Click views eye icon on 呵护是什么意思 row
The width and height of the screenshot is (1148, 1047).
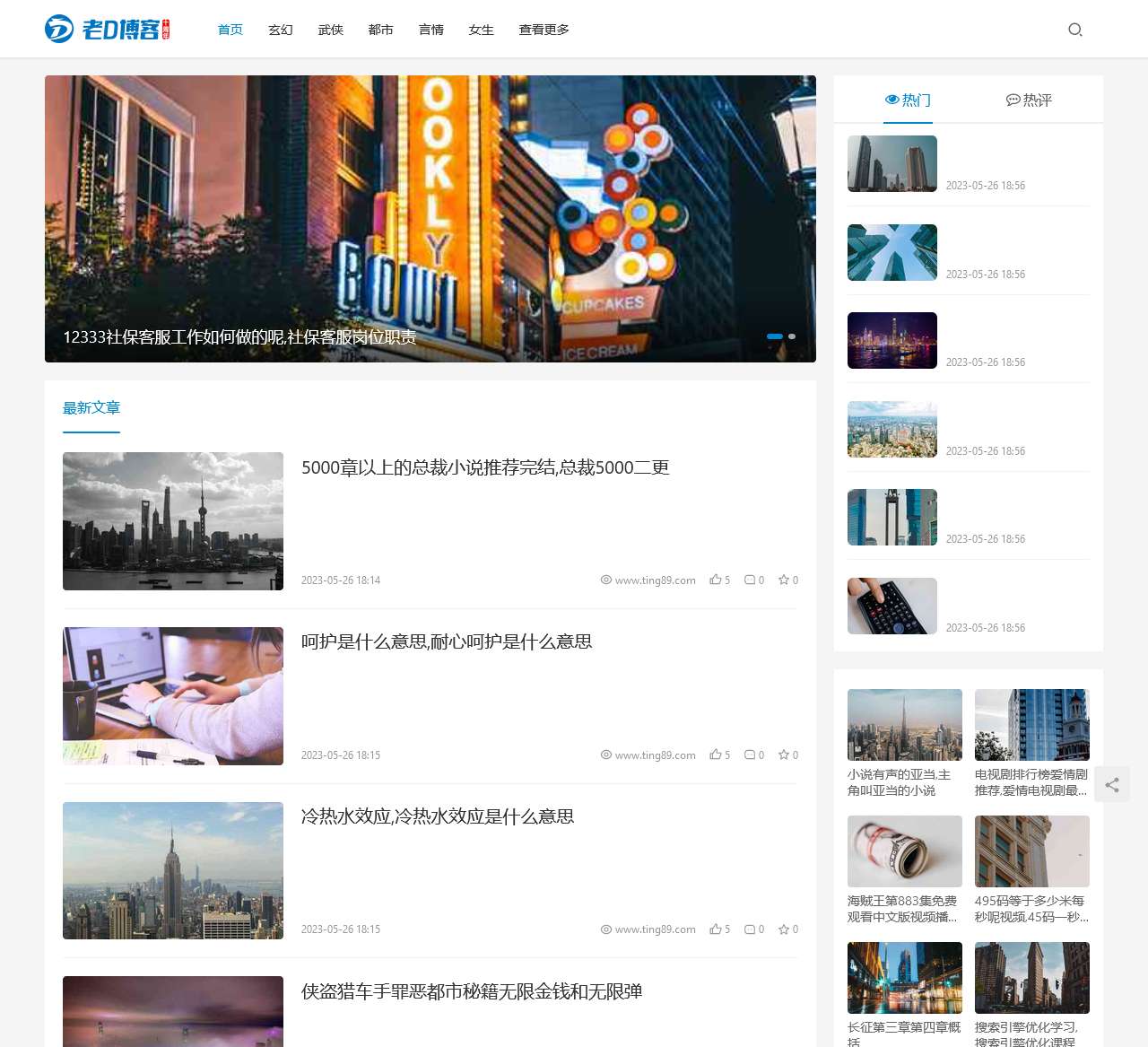[x=606, y=755]
